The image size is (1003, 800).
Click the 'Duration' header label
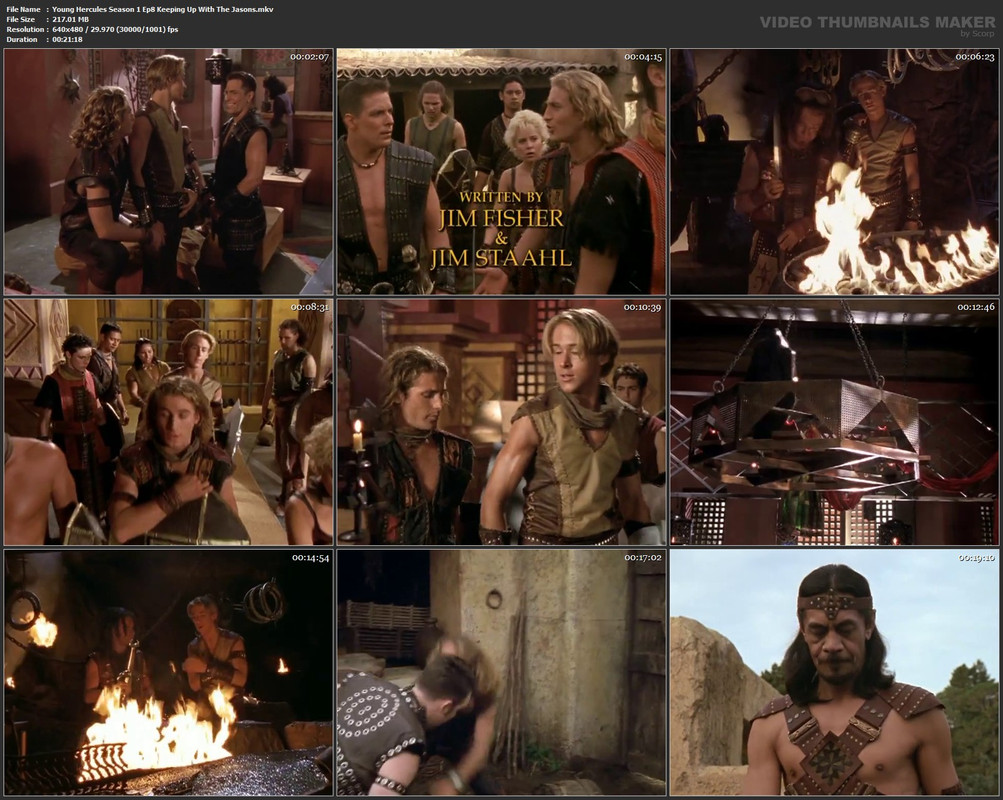tap(22, 40)
